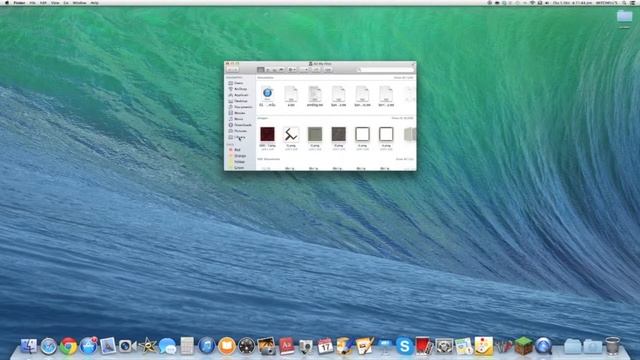
Task: Open iBooks orange icon in dock
Action: tap(227, 347)
